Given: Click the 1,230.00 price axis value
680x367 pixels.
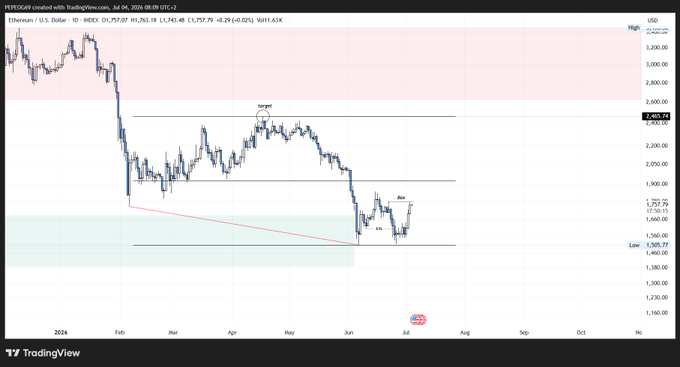Looking at the screenshot, I should (x=657, y=298).
